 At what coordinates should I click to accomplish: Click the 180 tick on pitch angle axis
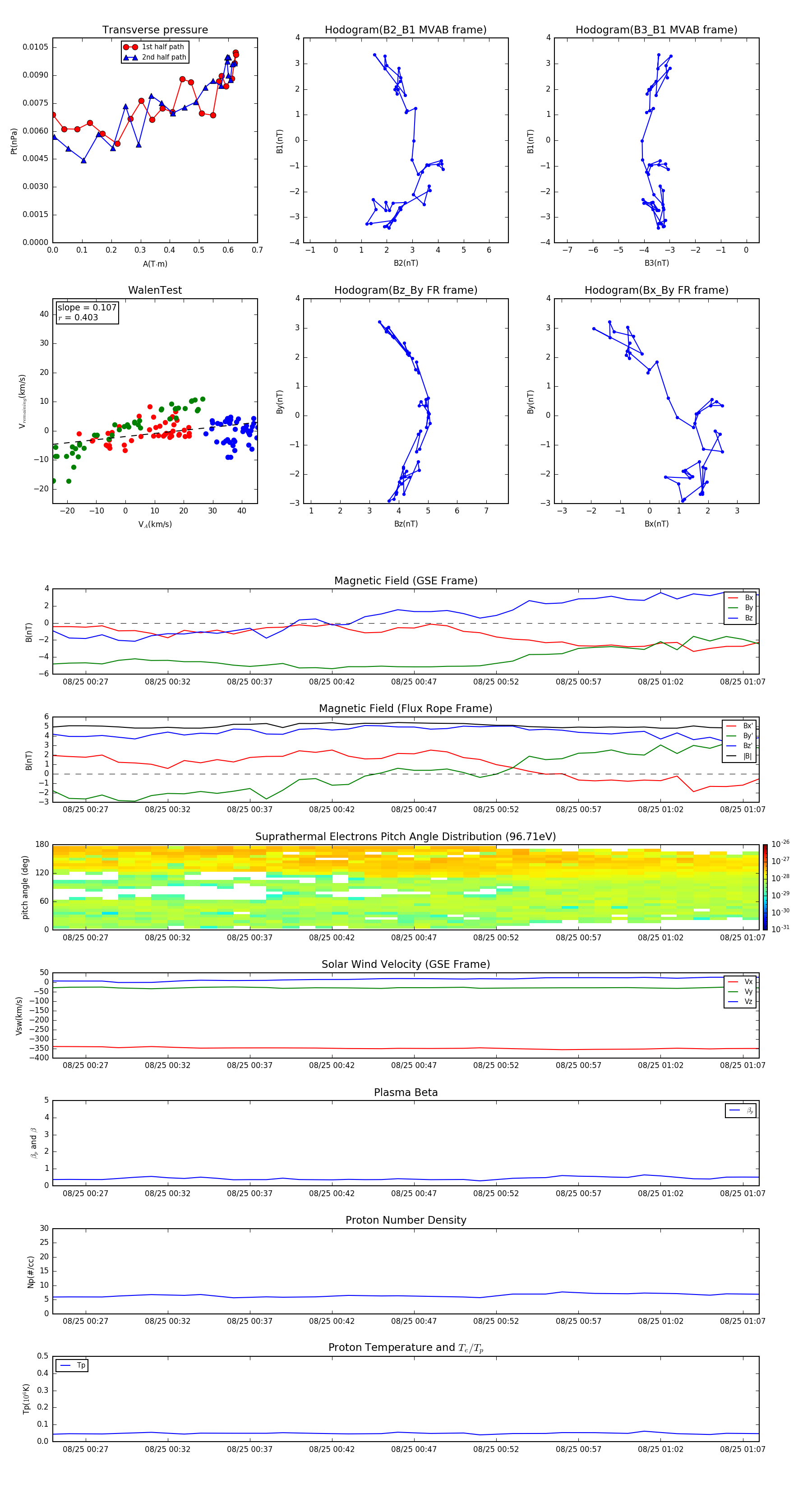pyautogui.click(x=42, y=845)
